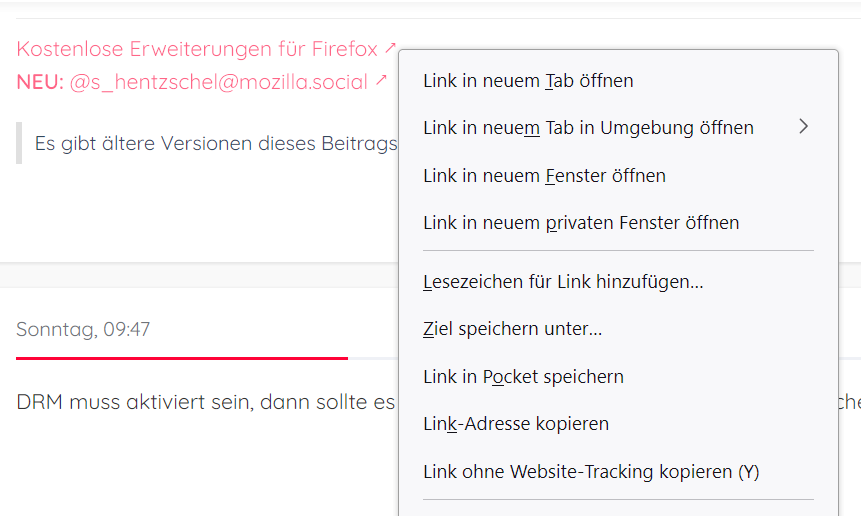Screen dimensions: 861x516
Task: Open link in new window entry
Action: coord(544,176)
